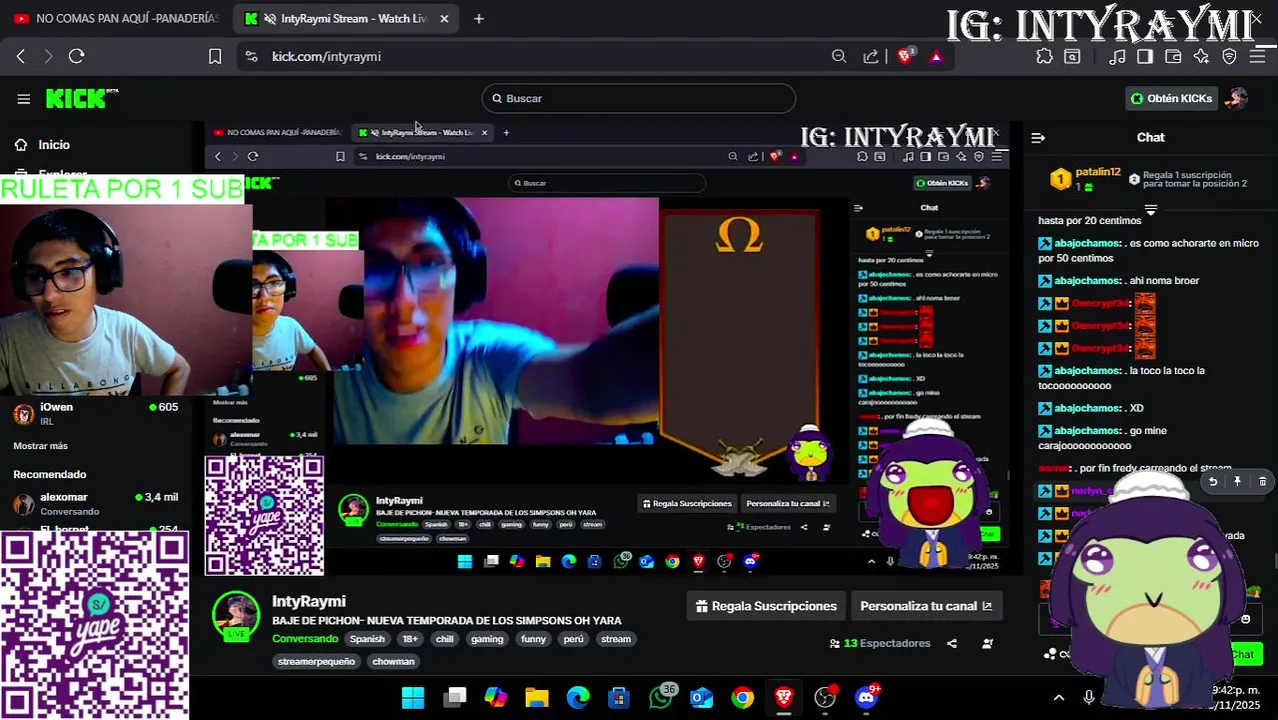Select the chowman tag
The height and width of the screenshot is (720, 1278).
pyautogui.click(x=393, y=661)
